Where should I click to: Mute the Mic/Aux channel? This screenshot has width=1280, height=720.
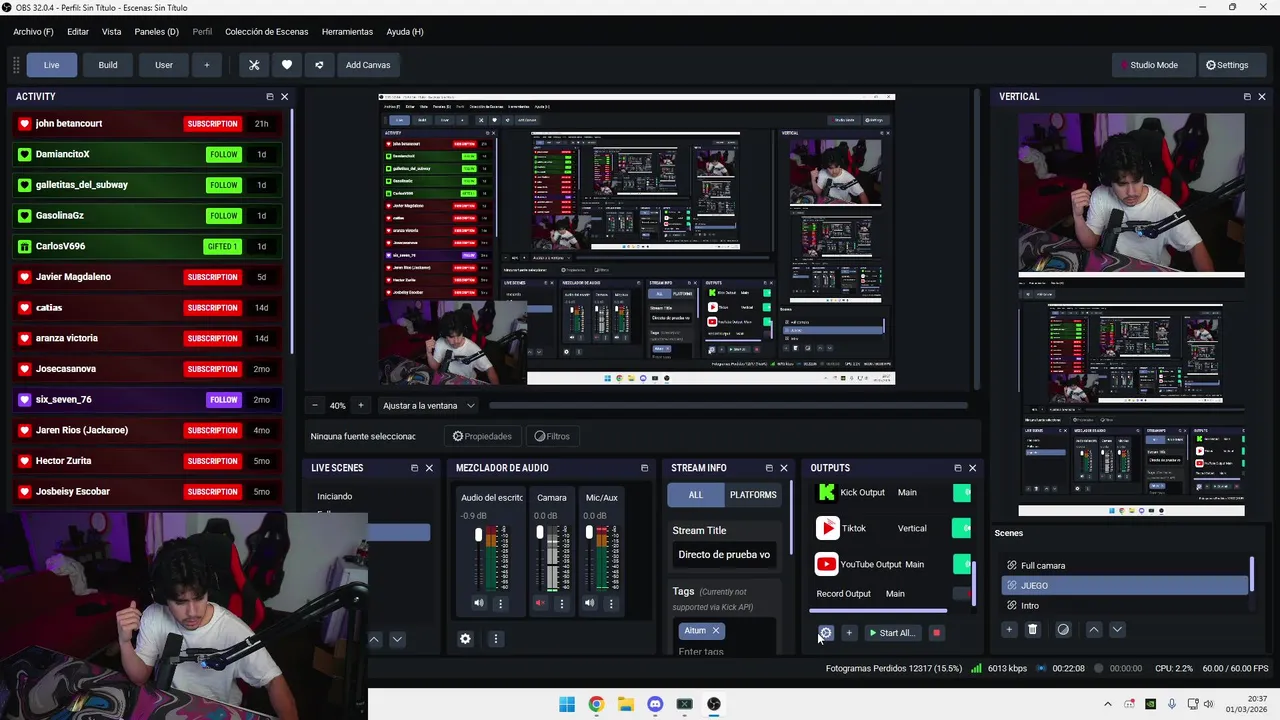589,603
